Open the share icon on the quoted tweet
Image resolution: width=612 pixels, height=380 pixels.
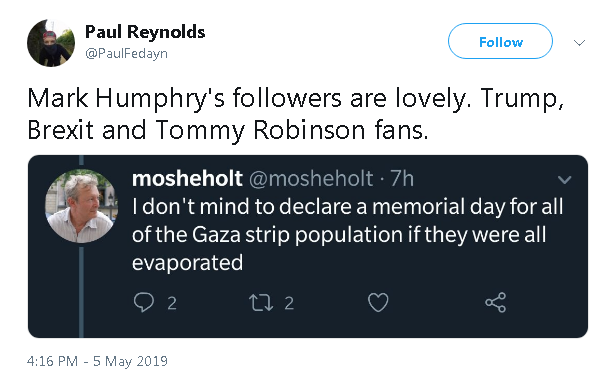[x=496, y=302]
